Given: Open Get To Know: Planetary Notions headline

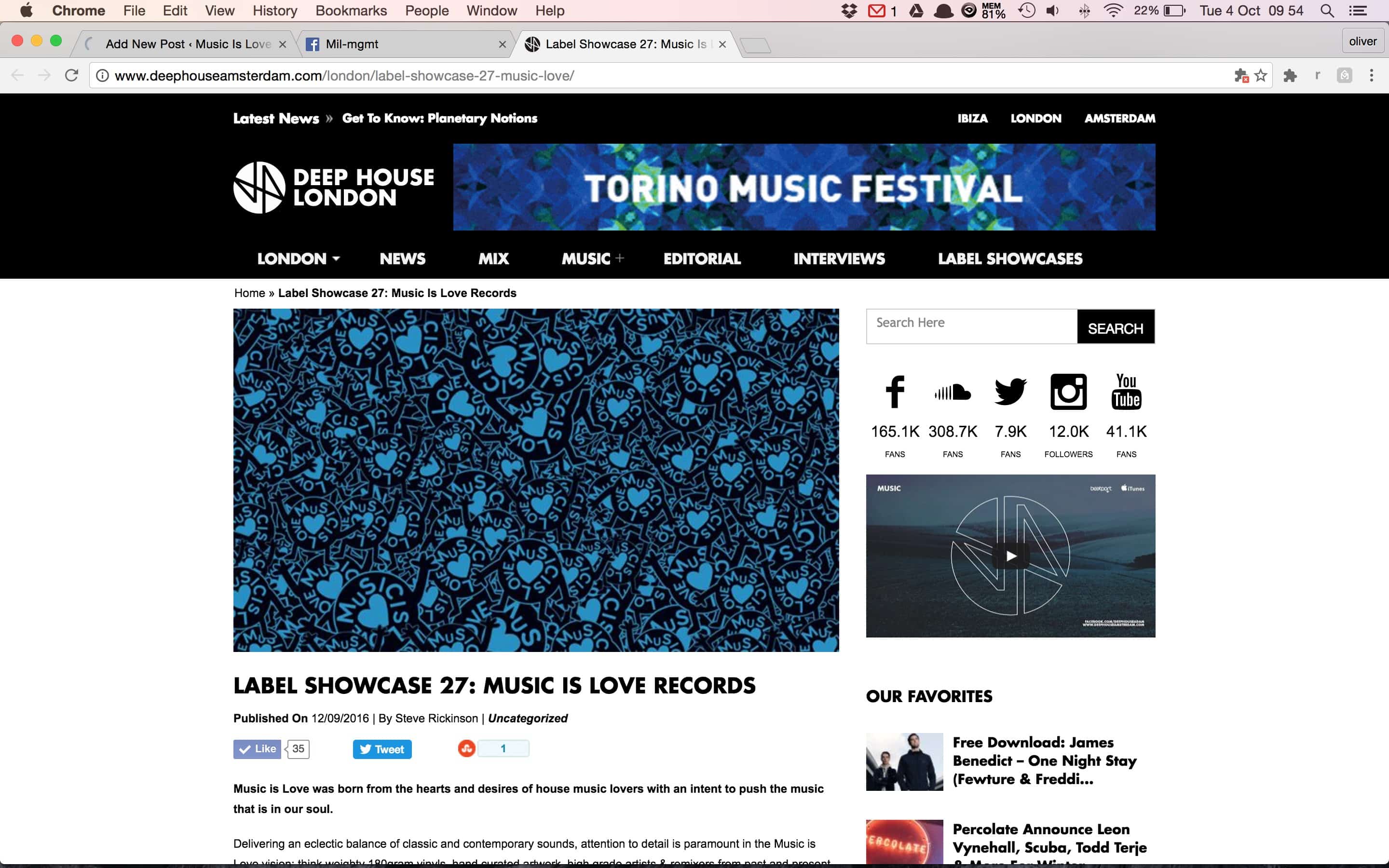Looking at the screenshot, I should (x=440, y=118).
